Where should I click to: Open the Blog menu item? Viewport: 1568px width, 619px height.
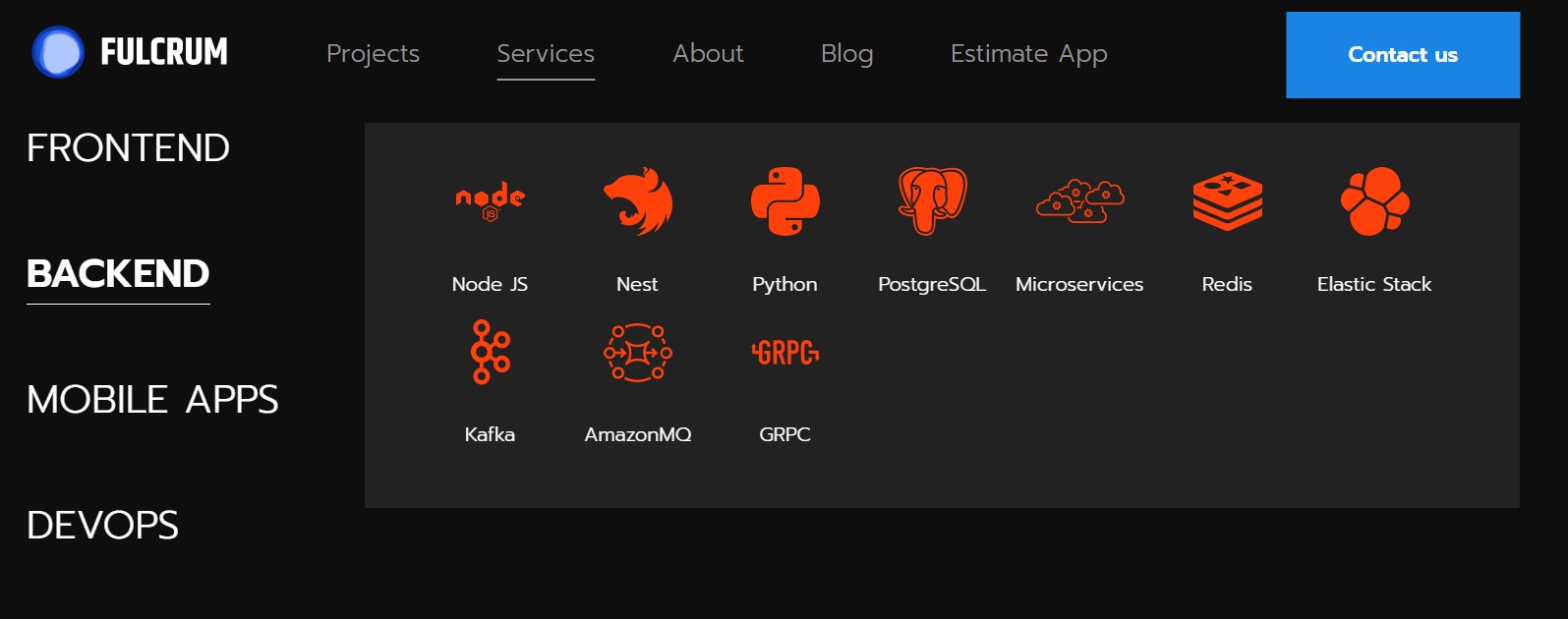coord(846,54)
